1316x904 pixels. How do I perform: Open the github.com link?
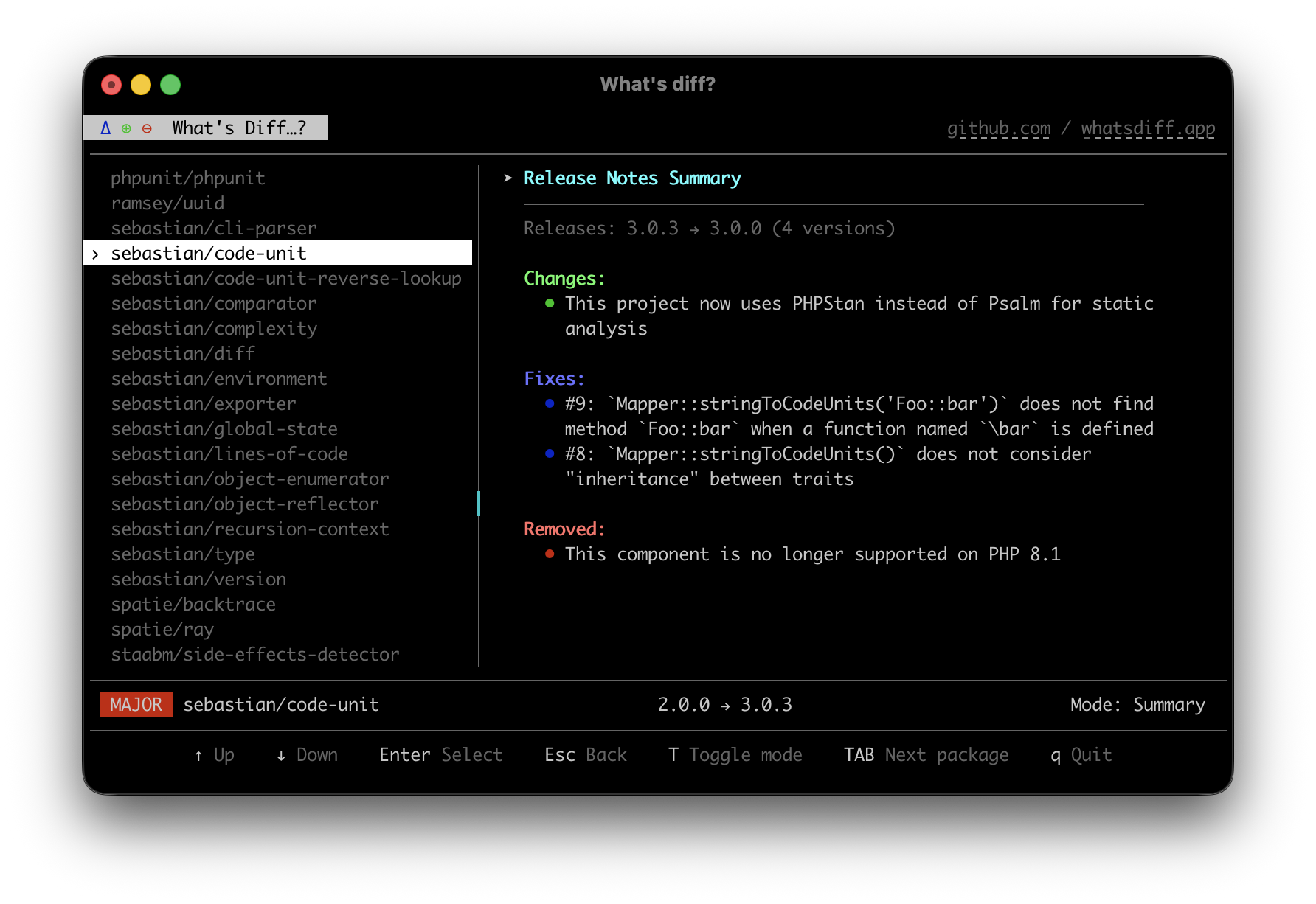point(1000,128)
